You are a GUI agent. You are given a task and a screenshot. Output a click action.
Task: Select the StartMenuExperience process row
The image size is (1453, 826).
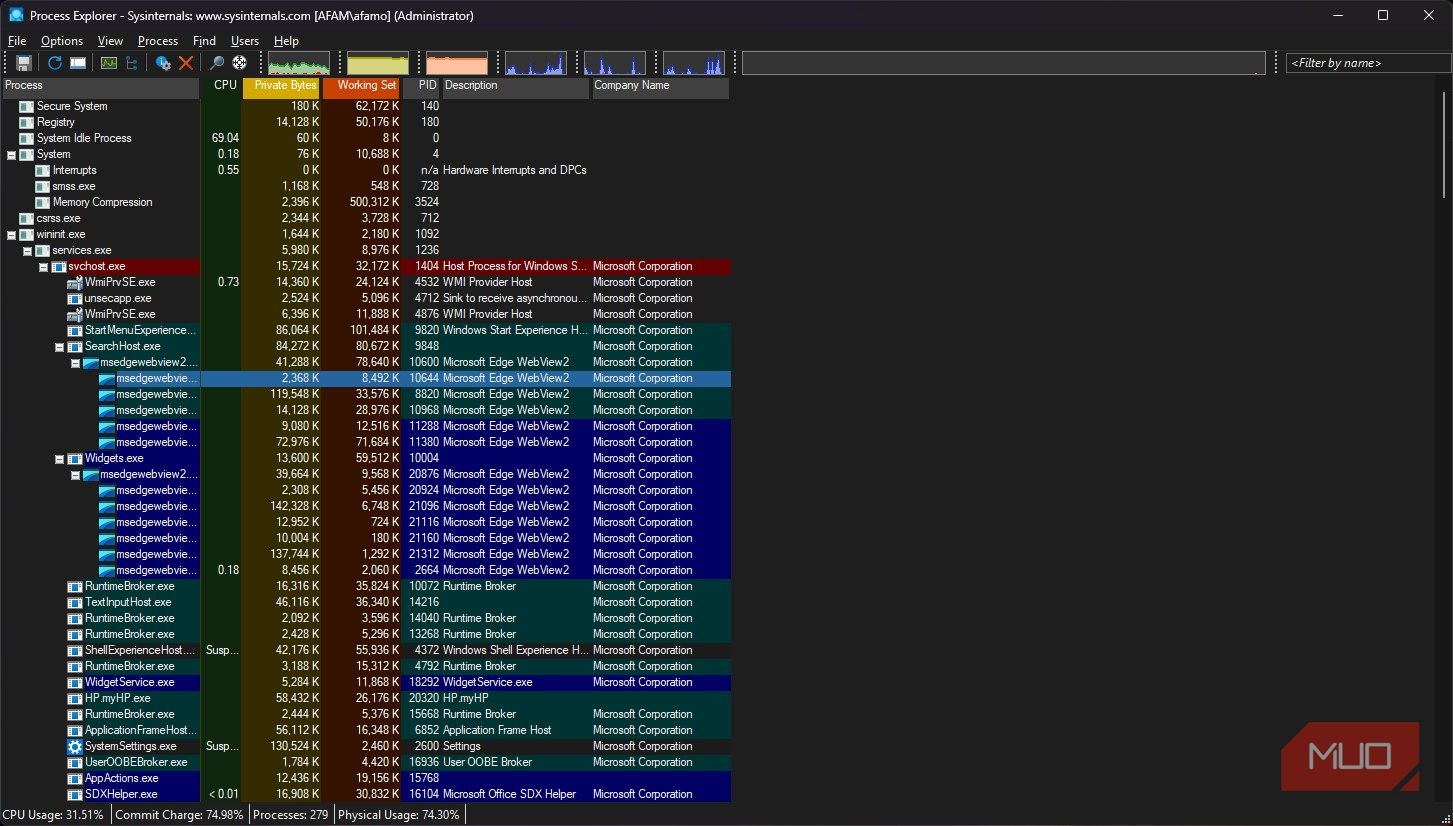(365, 330)
